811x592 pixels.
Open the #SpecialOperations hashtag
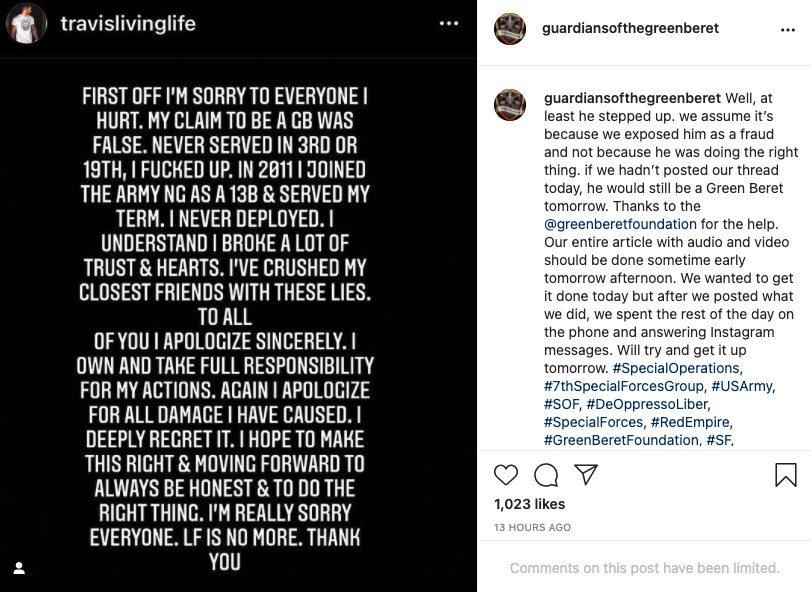coord(675,368)
